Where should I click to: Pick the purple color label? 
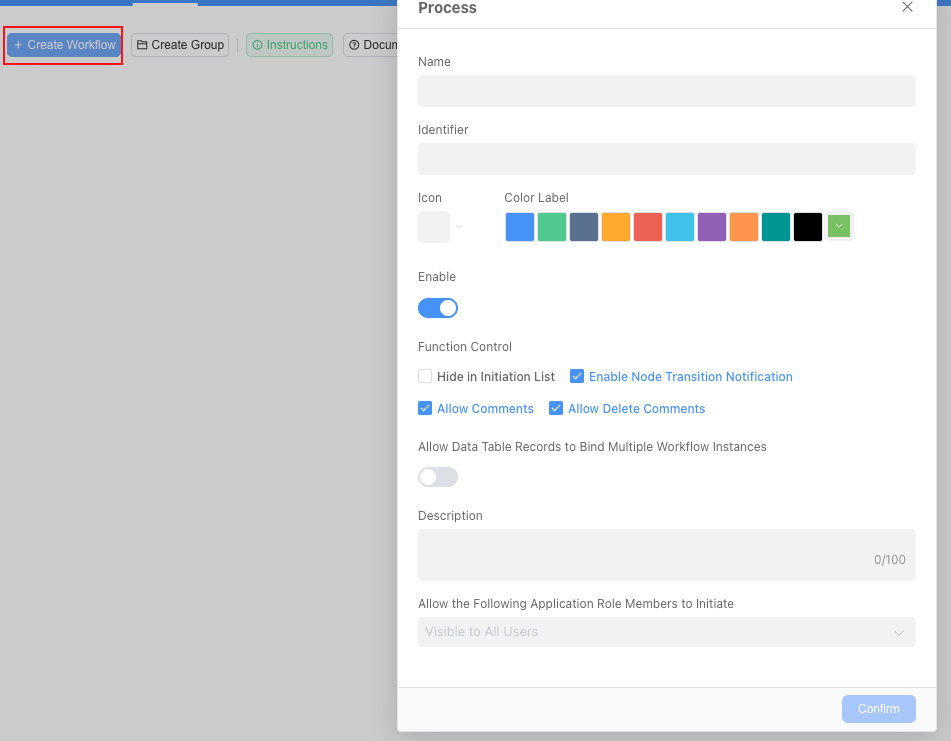coord(712,227)
